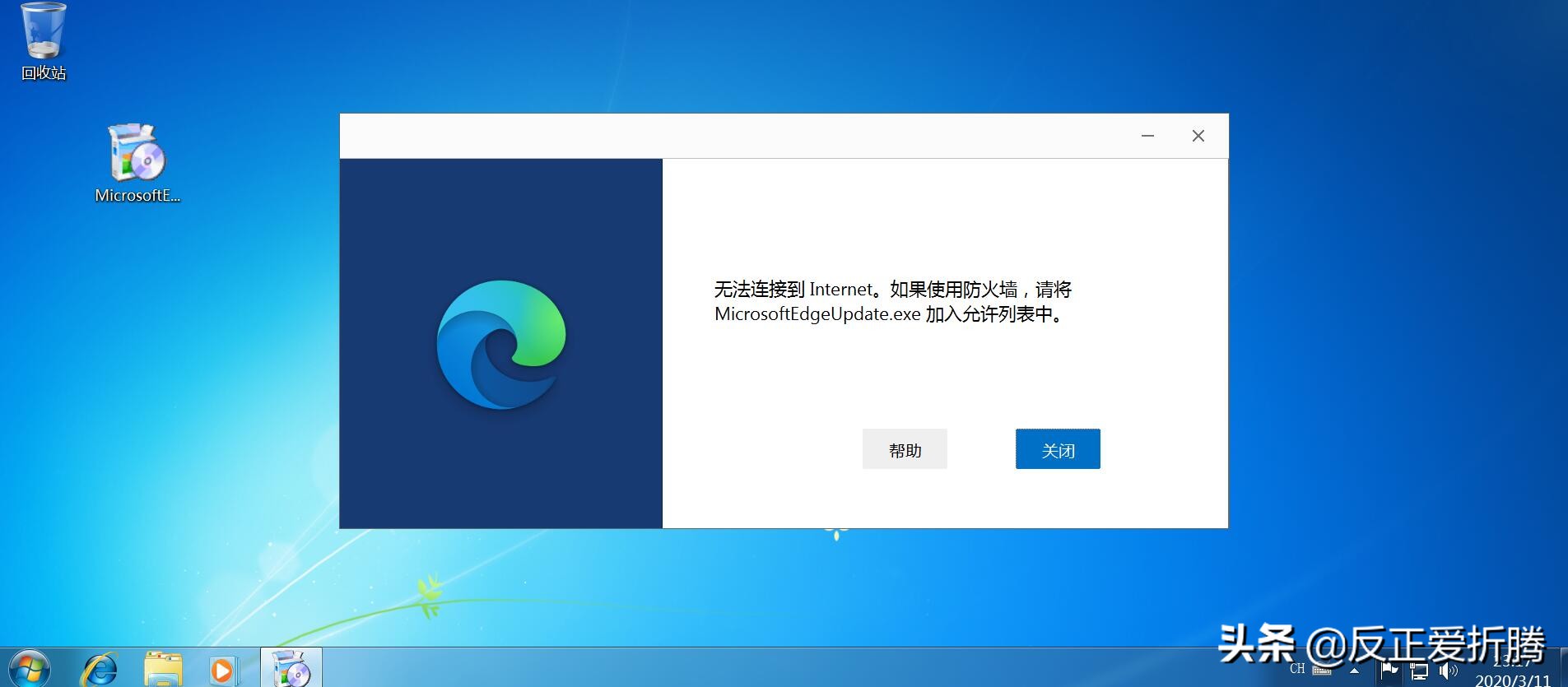Minimize the Edge installer dialog
The image size is (1568, 687).
coord(1147,136)
